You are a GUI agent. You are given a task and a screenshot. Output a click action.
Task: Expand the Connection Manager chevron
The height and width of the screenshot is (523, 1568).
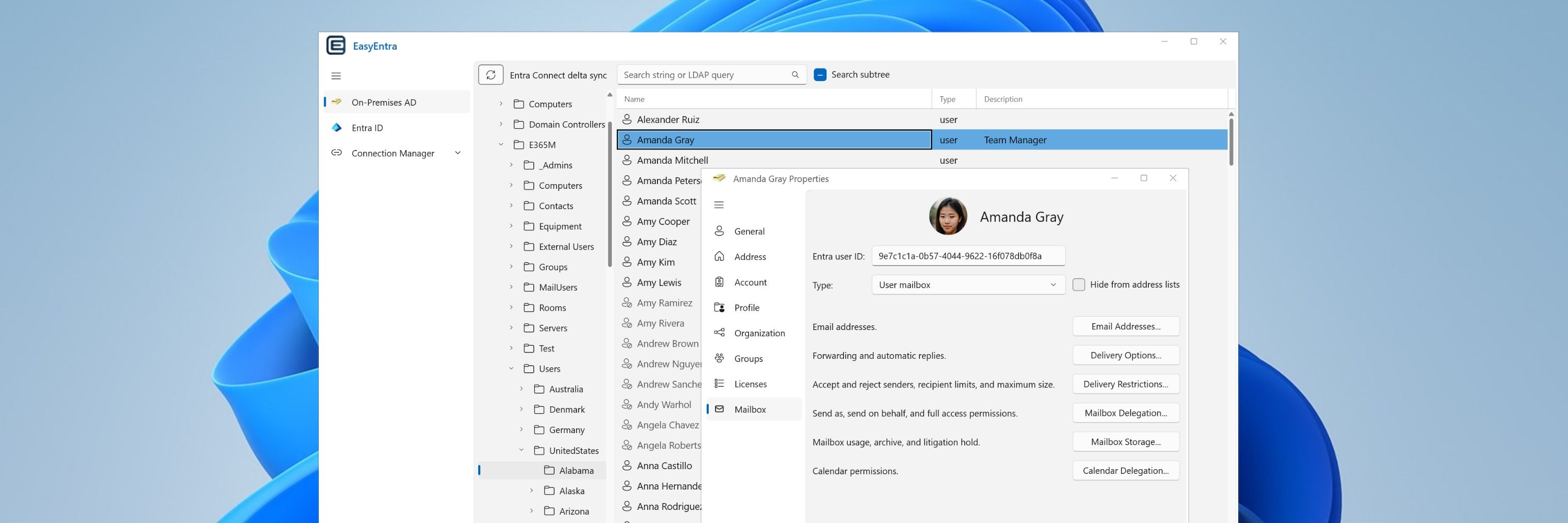pos(458,153)
